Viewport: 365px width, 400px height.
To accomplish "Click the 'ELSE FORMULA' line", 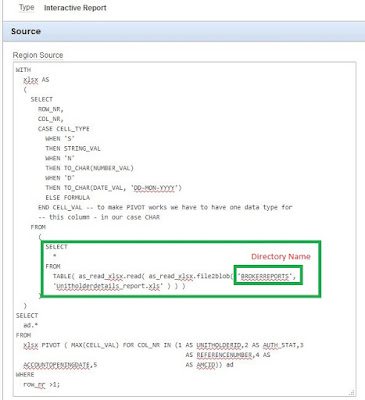I will click(x=68, y=198).
